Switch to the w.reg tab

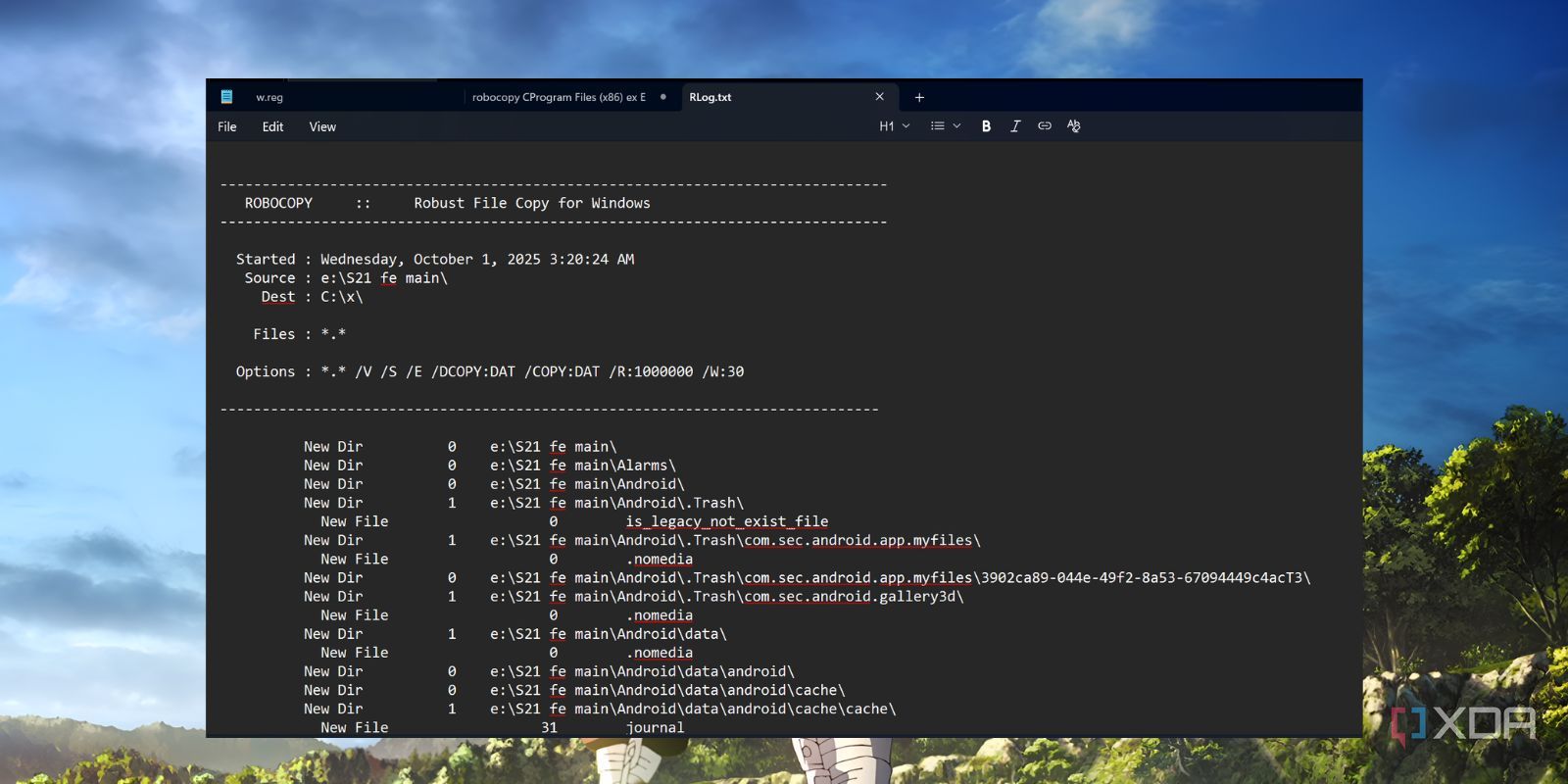[x=269, y=98]
